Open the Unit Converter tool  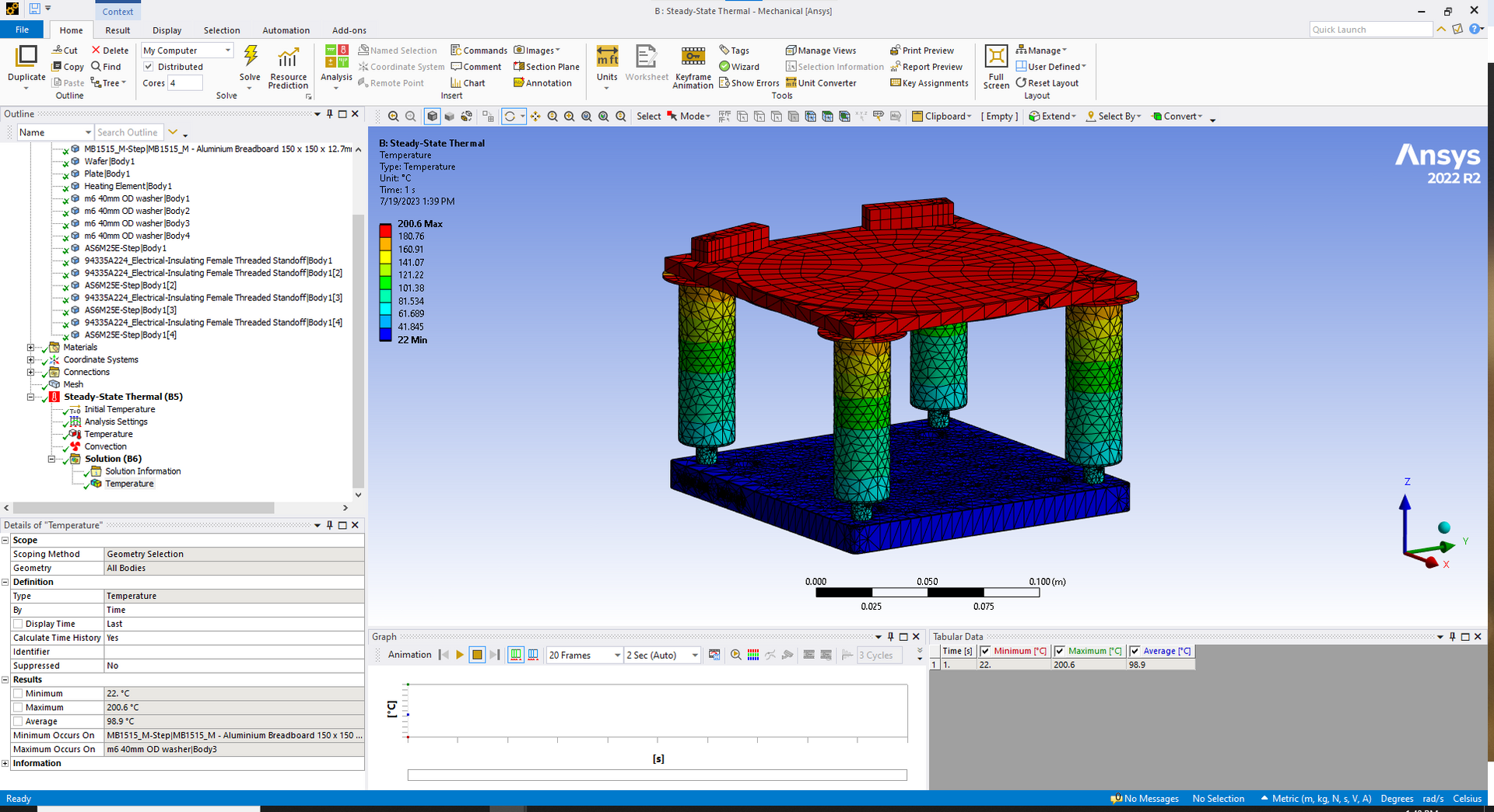[821, 83]
